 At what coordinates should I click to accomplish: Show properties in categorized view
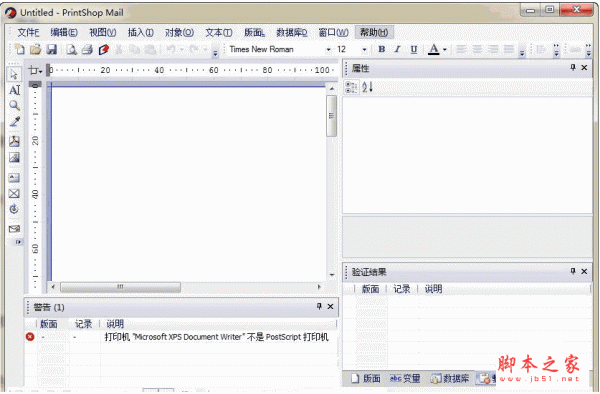[x=351, y=87]
